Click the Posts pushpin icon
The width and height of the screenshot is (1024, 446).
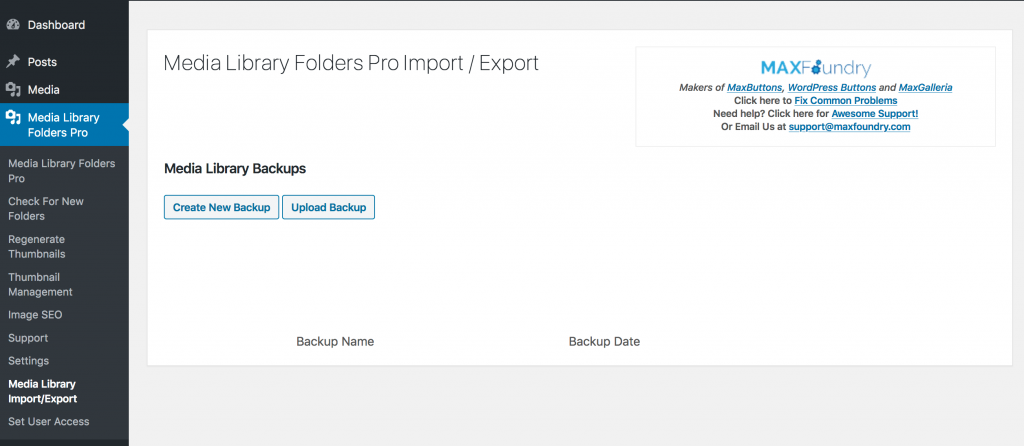coord(13,62)
